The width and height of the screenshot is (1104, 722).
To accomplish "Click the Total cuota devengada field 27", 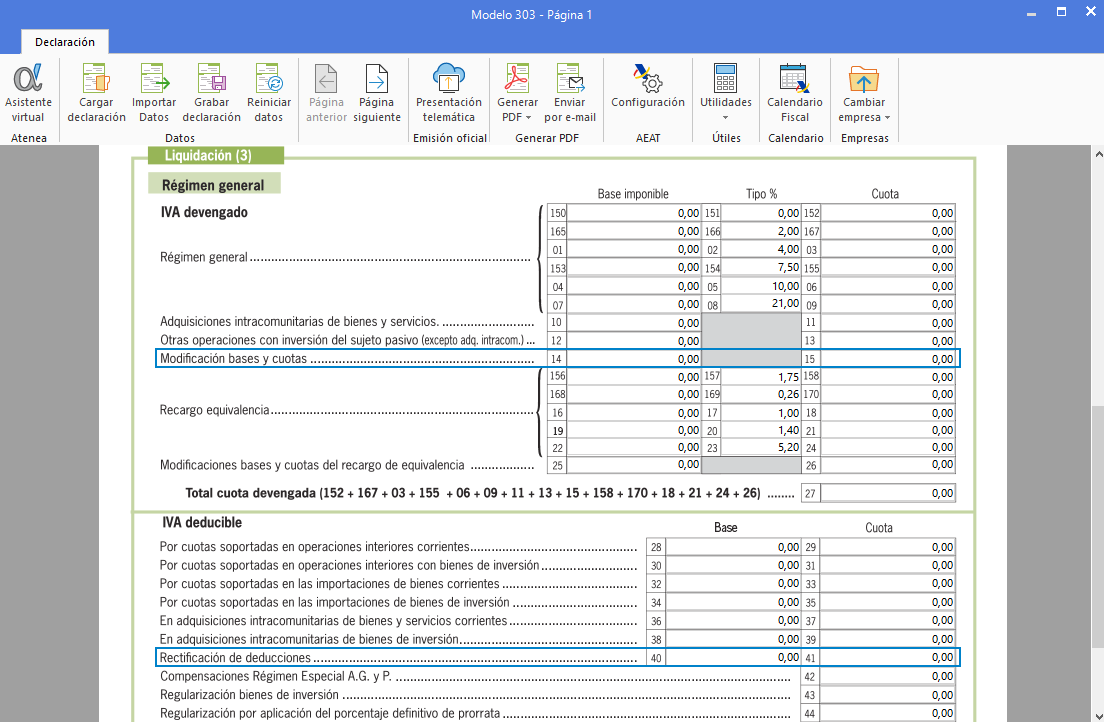I will [x=888, y=493].
